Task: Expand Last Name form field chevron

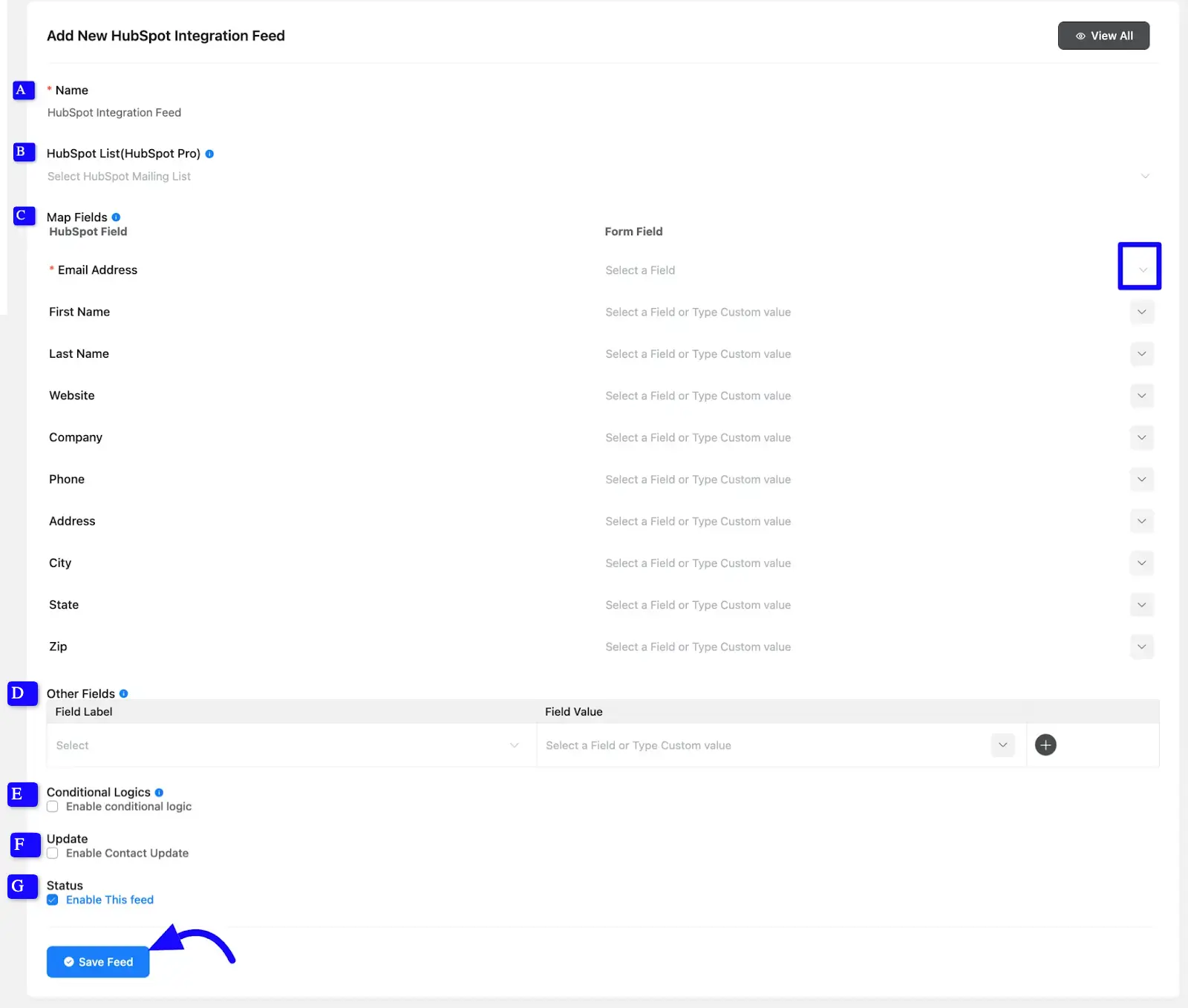Action: click(x=1142, y=354)
